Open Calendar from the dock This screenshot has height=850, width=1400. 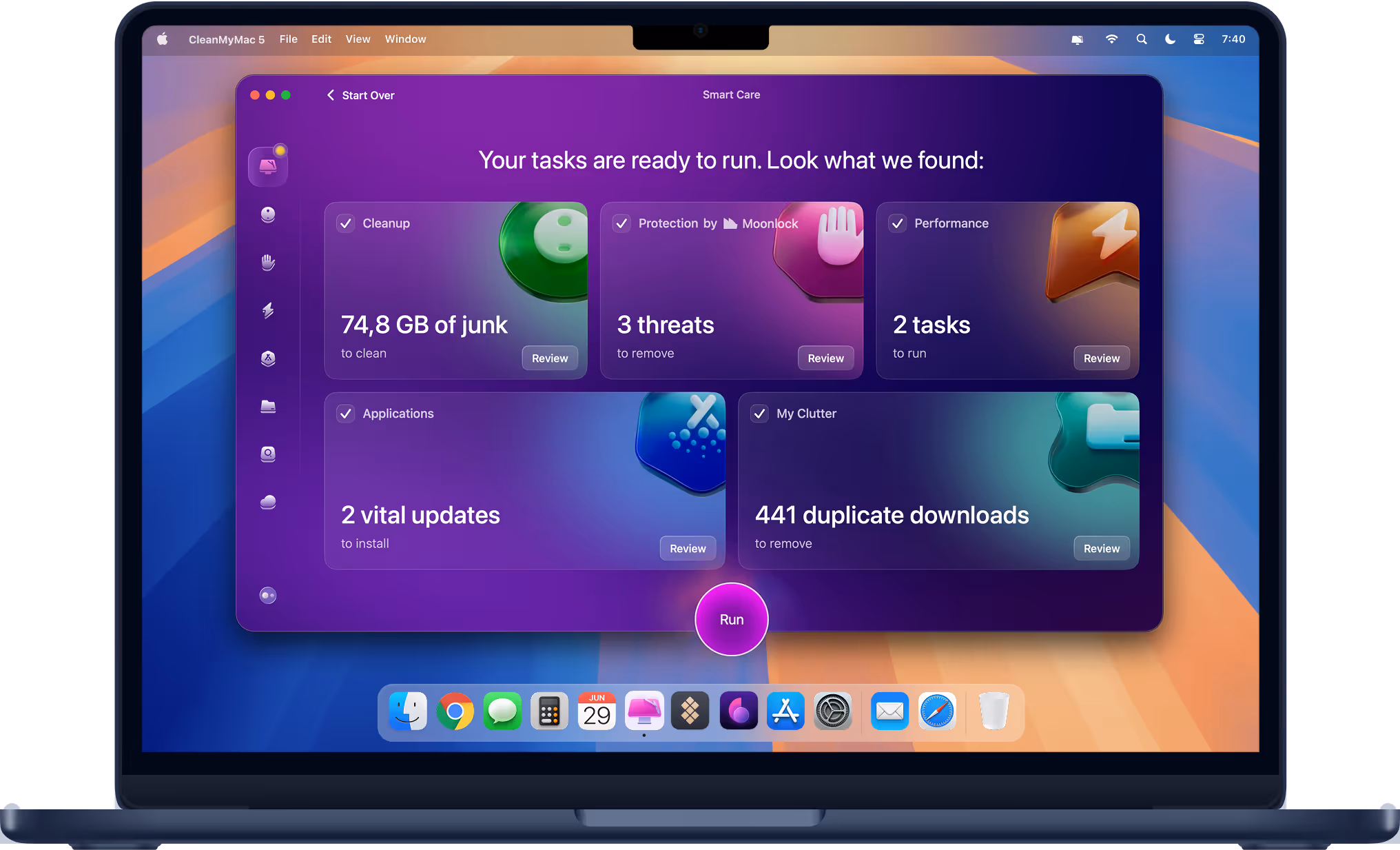[597, 711]
